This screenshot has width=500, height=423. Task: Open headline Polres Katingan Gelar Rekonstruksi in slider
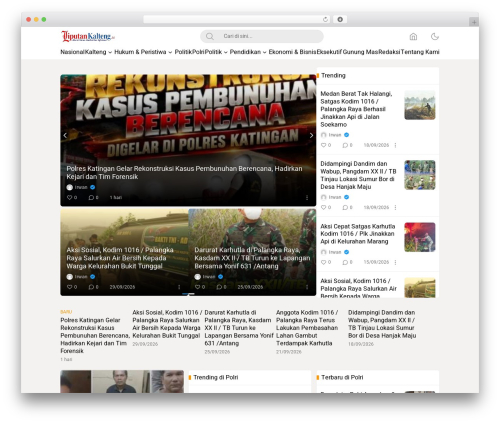click(x=184, y=173)
